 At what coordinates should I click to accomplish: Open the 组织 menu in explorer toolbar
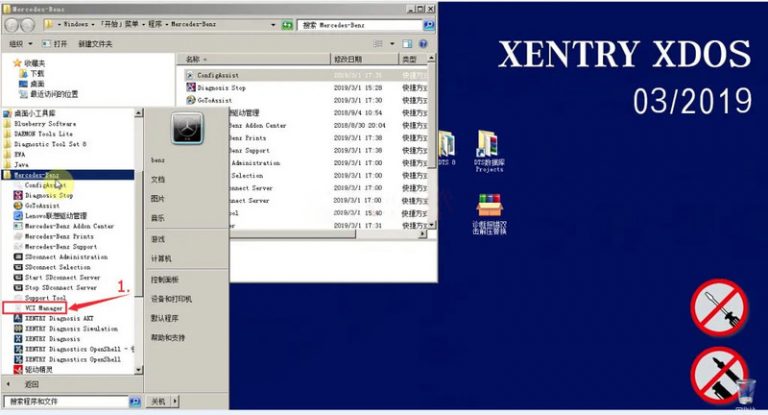pos(21,44)
